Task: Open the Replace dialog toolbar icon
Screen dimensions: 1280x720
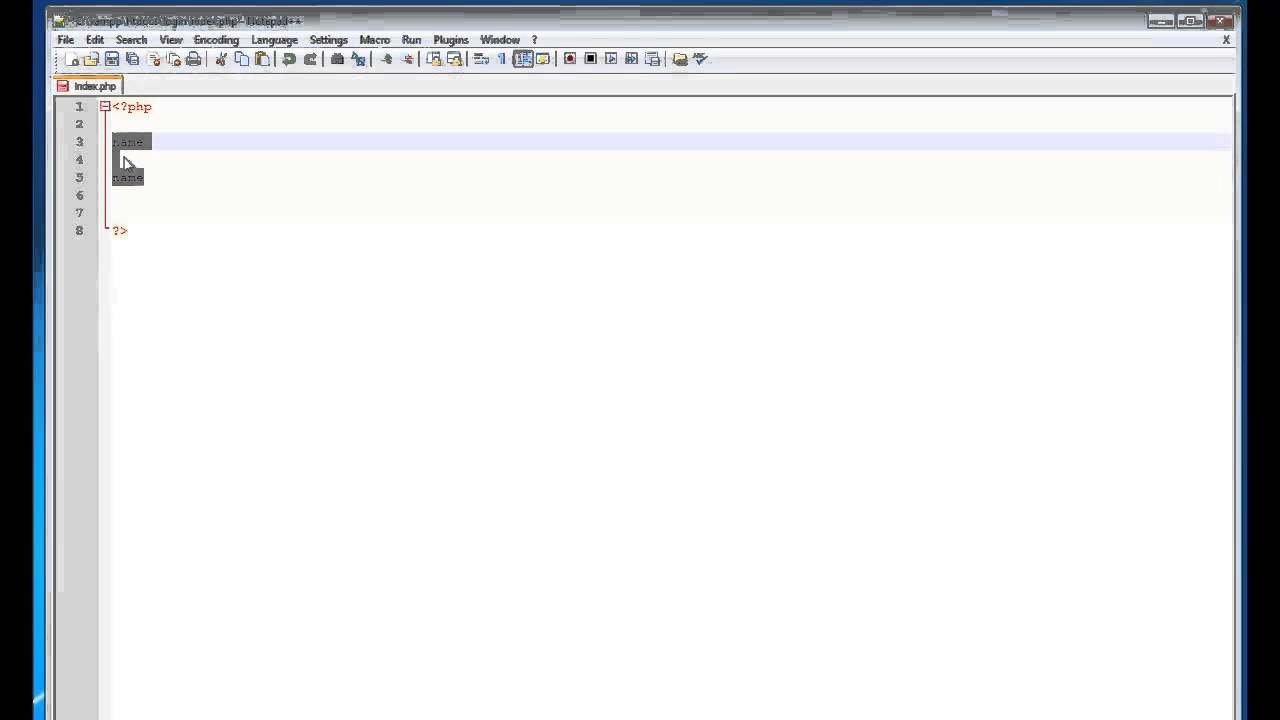Action: (x=358, y=59)
